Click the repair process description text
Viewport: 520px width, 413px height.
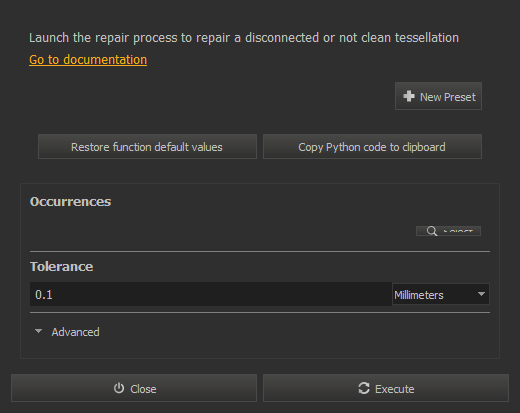pyautogui.click(x=244, y=38)
